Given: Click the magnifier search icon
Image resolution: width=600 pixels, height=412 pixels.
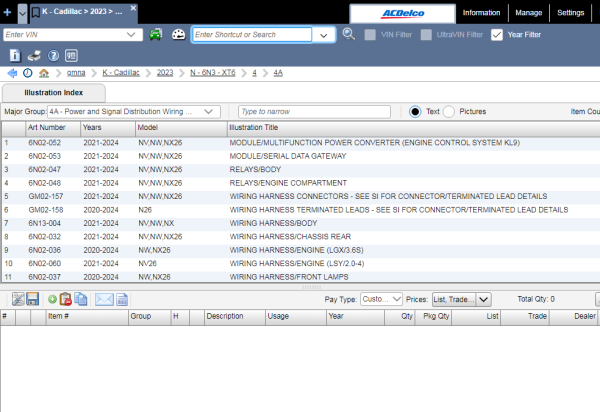Looking at the screenshot, I should click(x=349, y=34).
